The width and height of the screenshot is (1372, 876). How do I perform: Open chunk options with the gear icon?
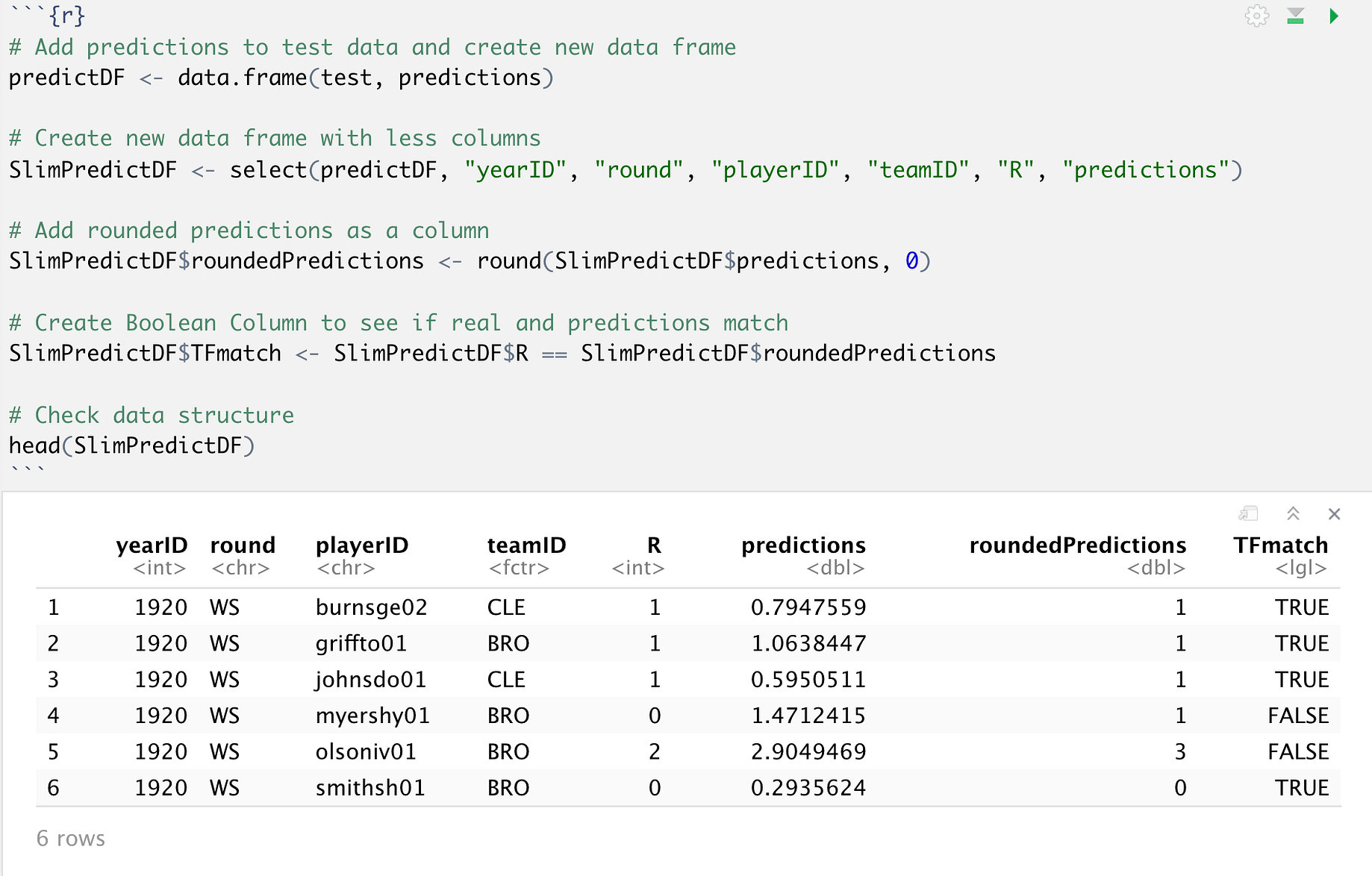(1257, 16)
